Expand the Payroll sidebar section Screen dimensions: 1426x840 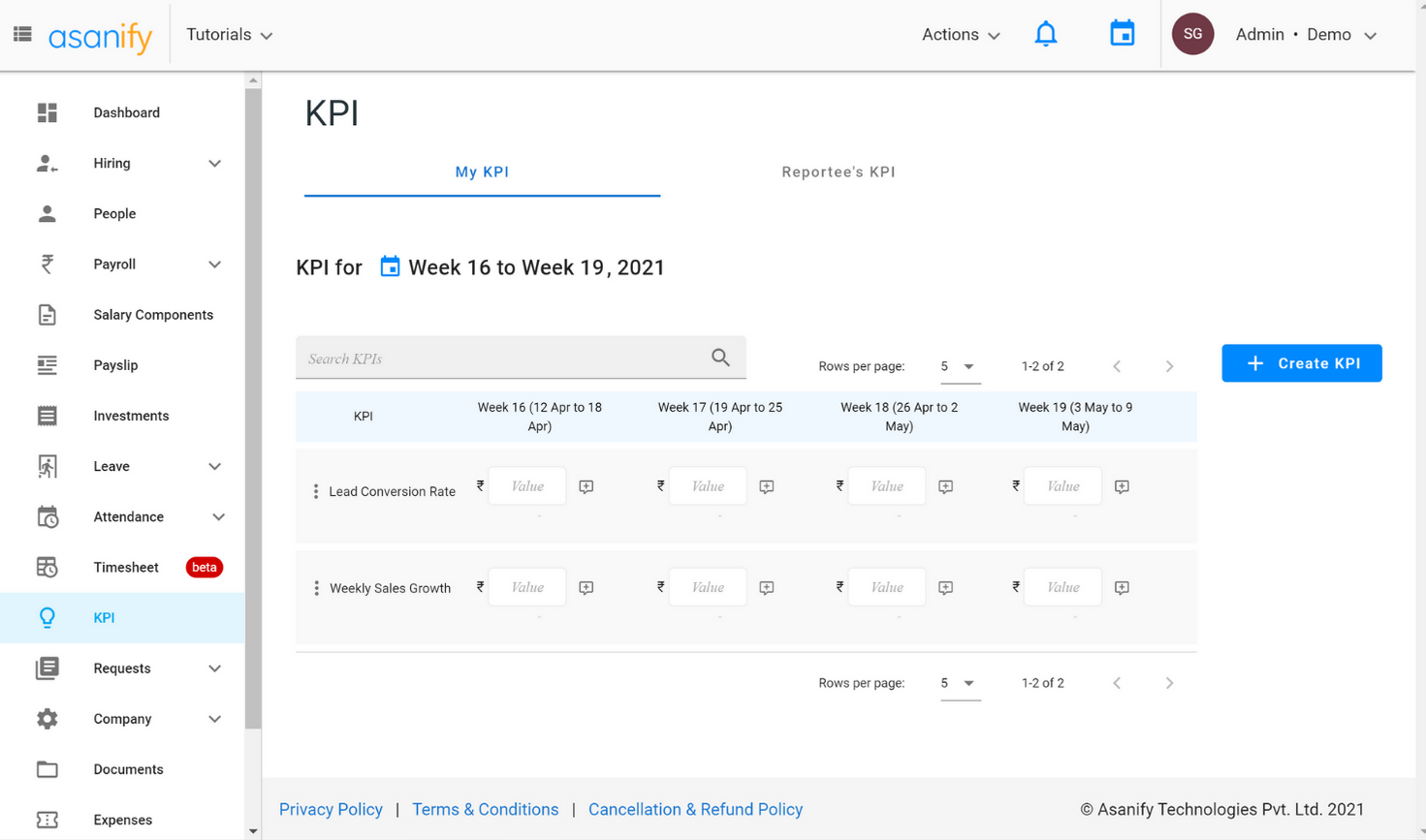pyautogui.click(x=214, y=264)
